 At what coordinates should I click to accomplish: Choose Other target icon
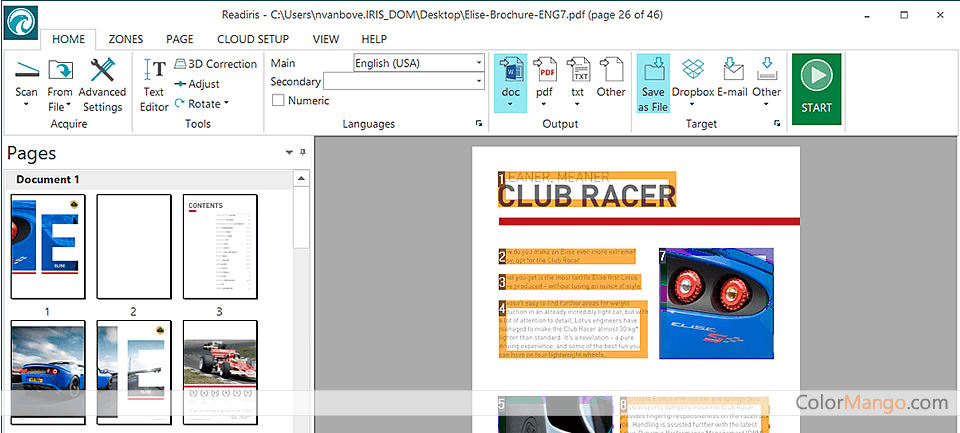[x=767, y=69]
